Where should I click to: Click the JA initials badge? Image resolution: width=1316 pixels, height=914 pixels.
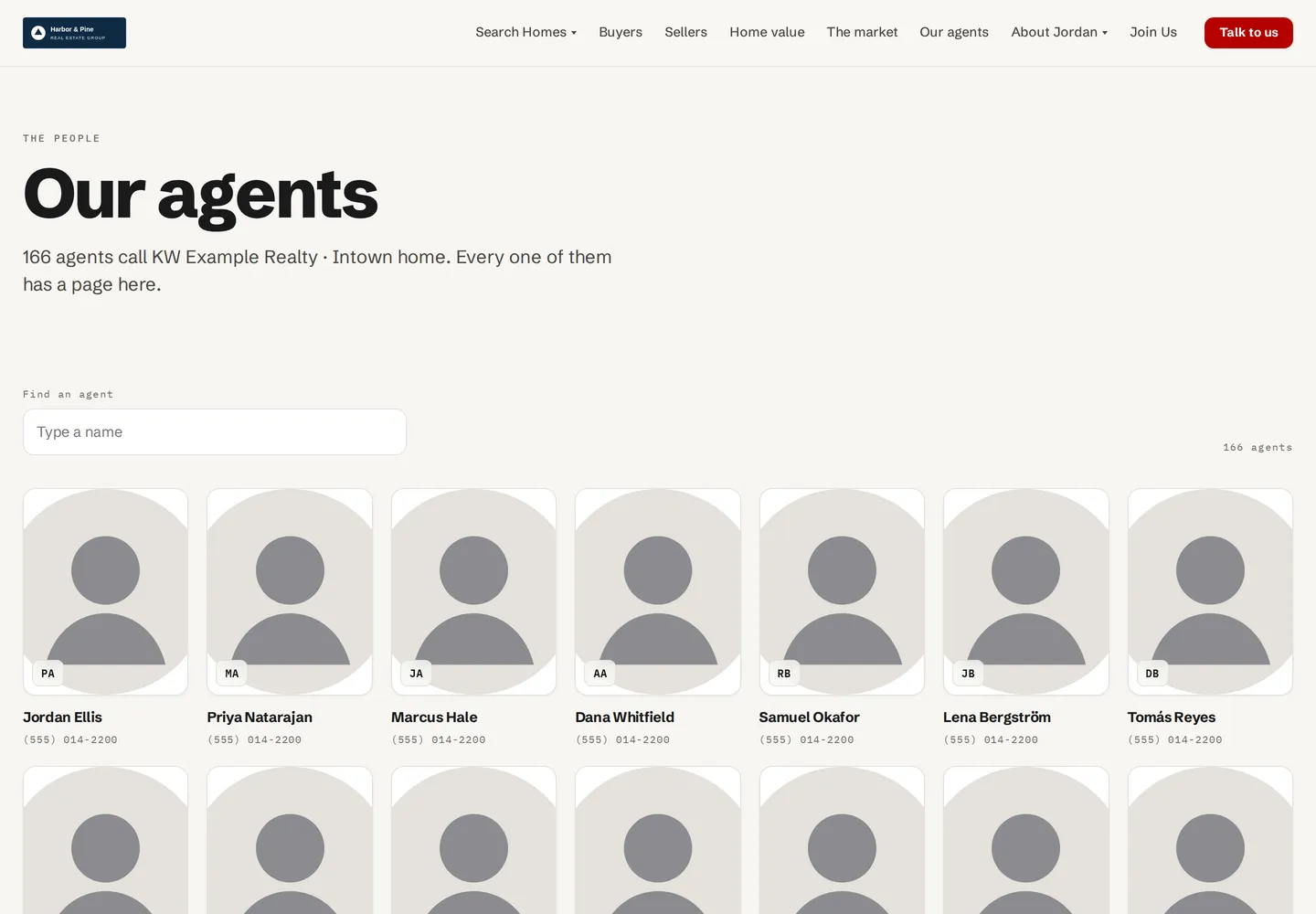click(x=417, y=674)
